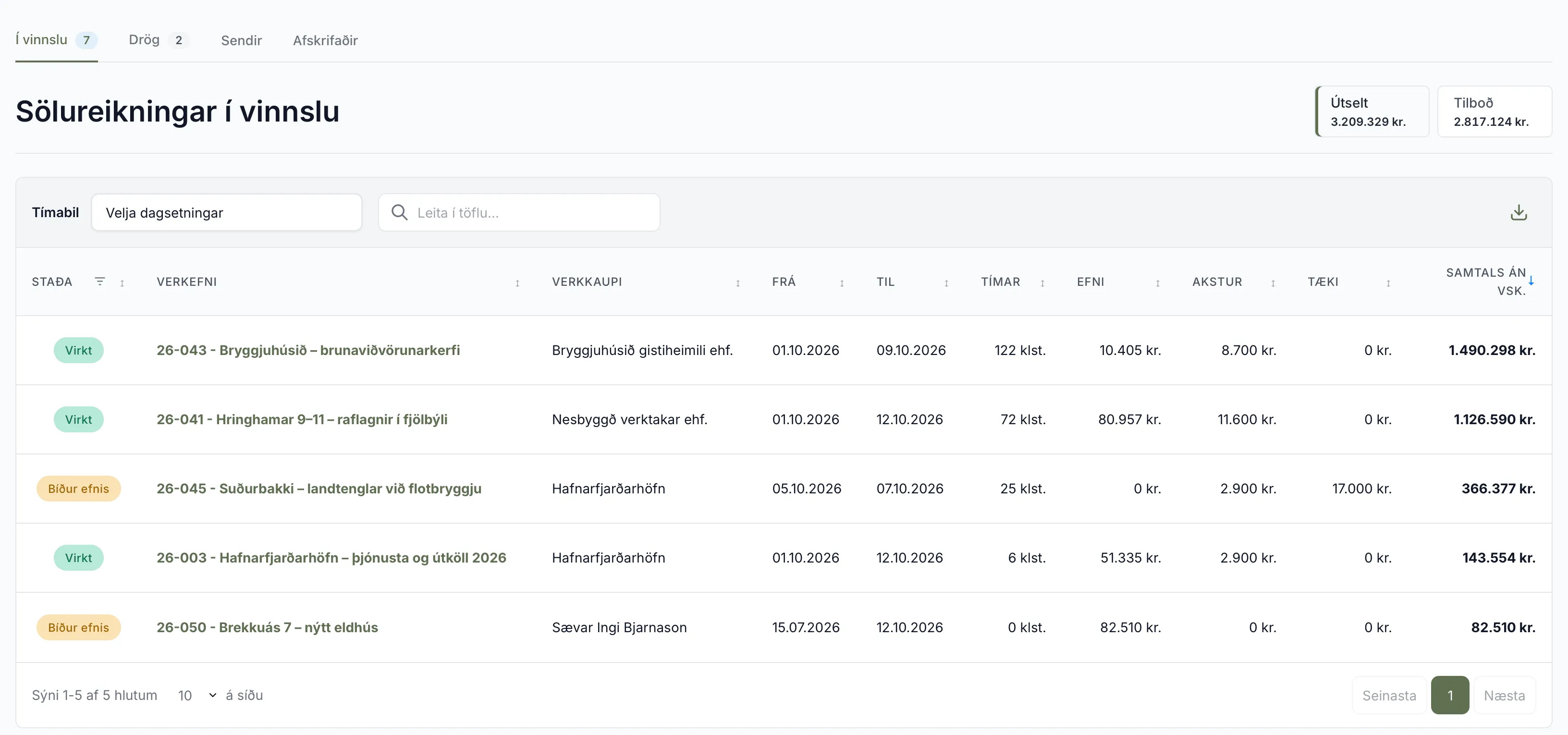Open project 26-041 Hringhamar 9–11
This screenshot has height=735, width=1568.
pyautogui.click(x=302, y=419)
